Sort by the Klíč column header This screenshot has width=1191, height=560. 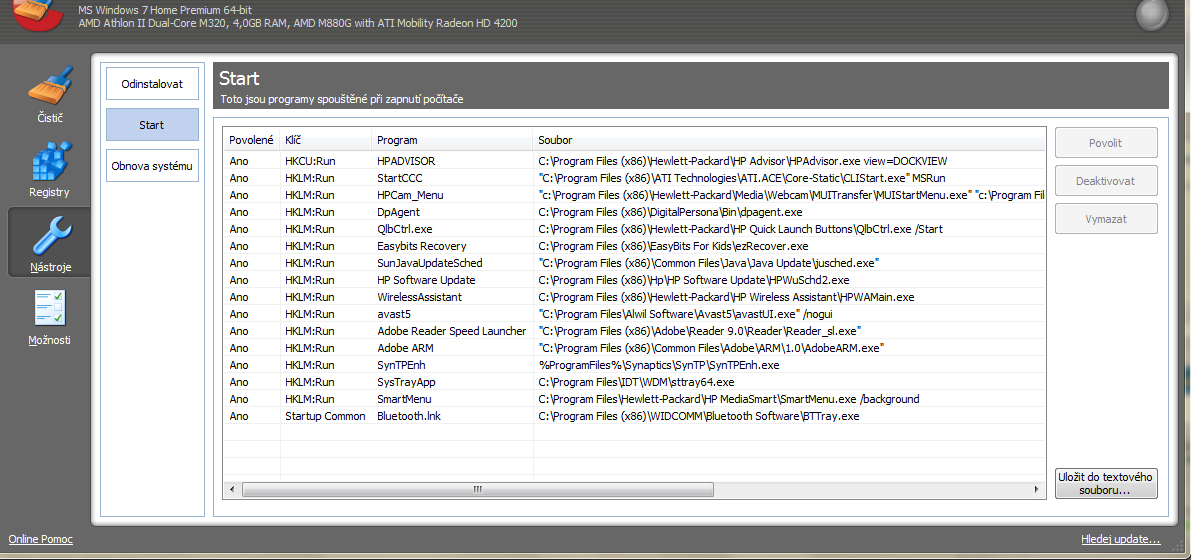[294, 140]
